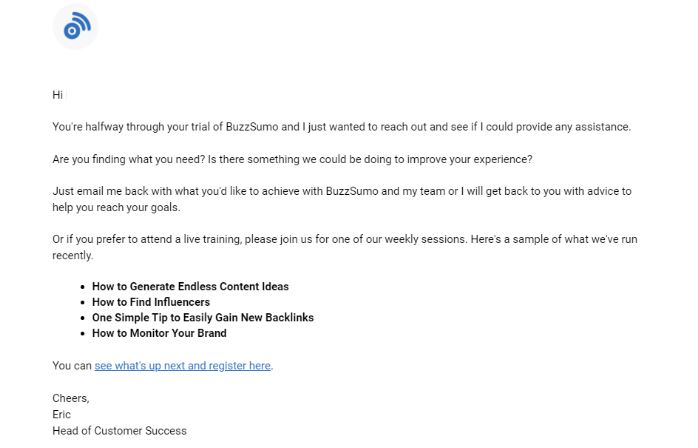
Task: Click the 'Are you finding what you need?' line
Action: [x=292, y=159]
